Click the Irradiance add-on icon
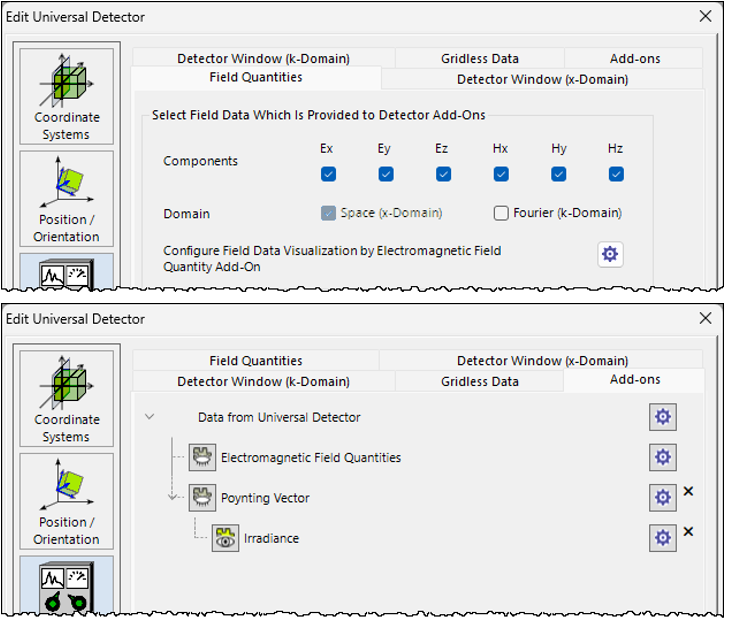The width and height of the screenshot is (729, 623). [x=225, y=538]
